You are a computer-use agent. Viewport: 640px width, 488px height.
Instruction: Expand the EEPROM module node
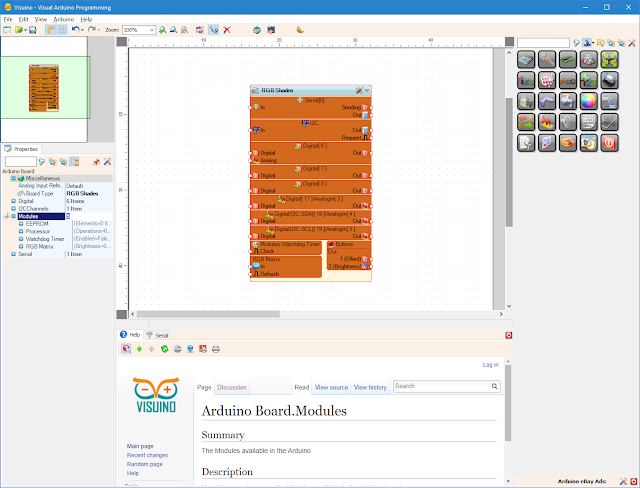click(21, 224)
